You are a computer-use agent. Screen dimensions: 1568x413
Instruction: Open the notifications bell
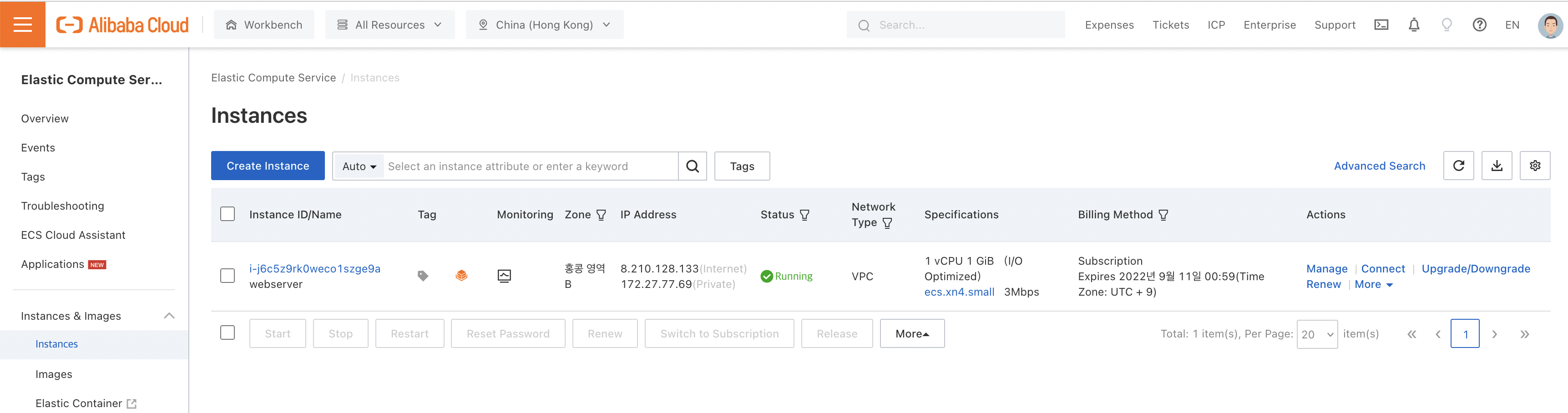pos(1414,25)
